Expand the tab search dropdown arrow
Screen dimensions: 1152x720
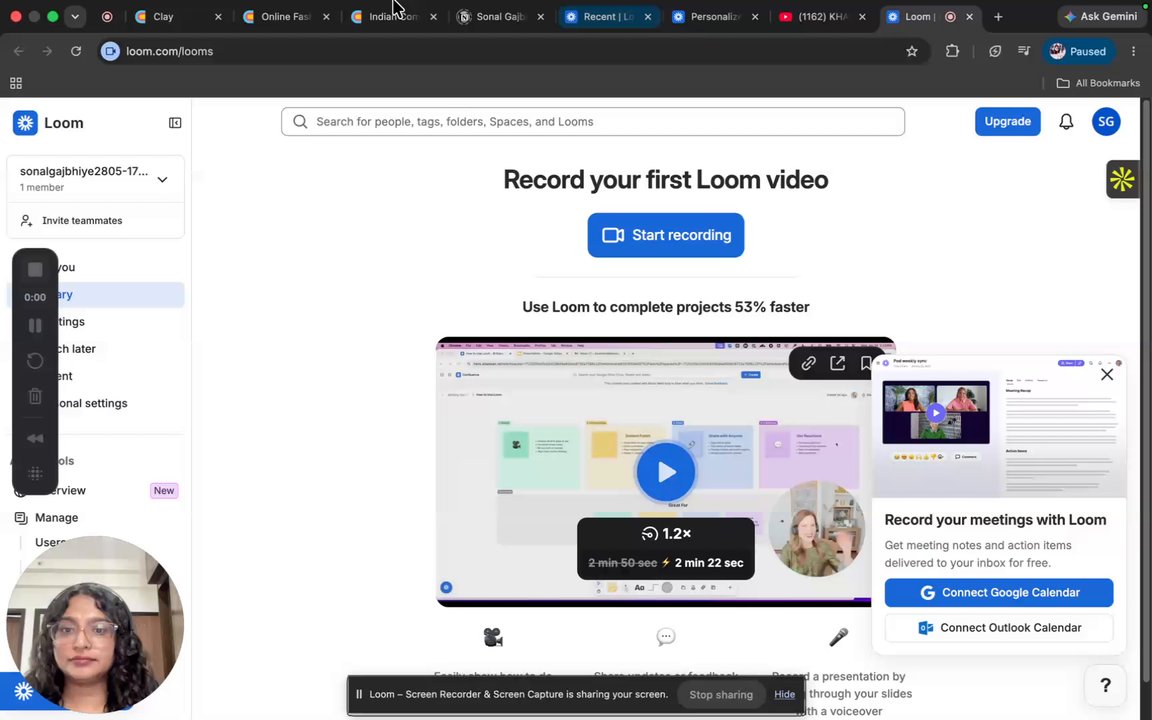[x=75, y=16]
